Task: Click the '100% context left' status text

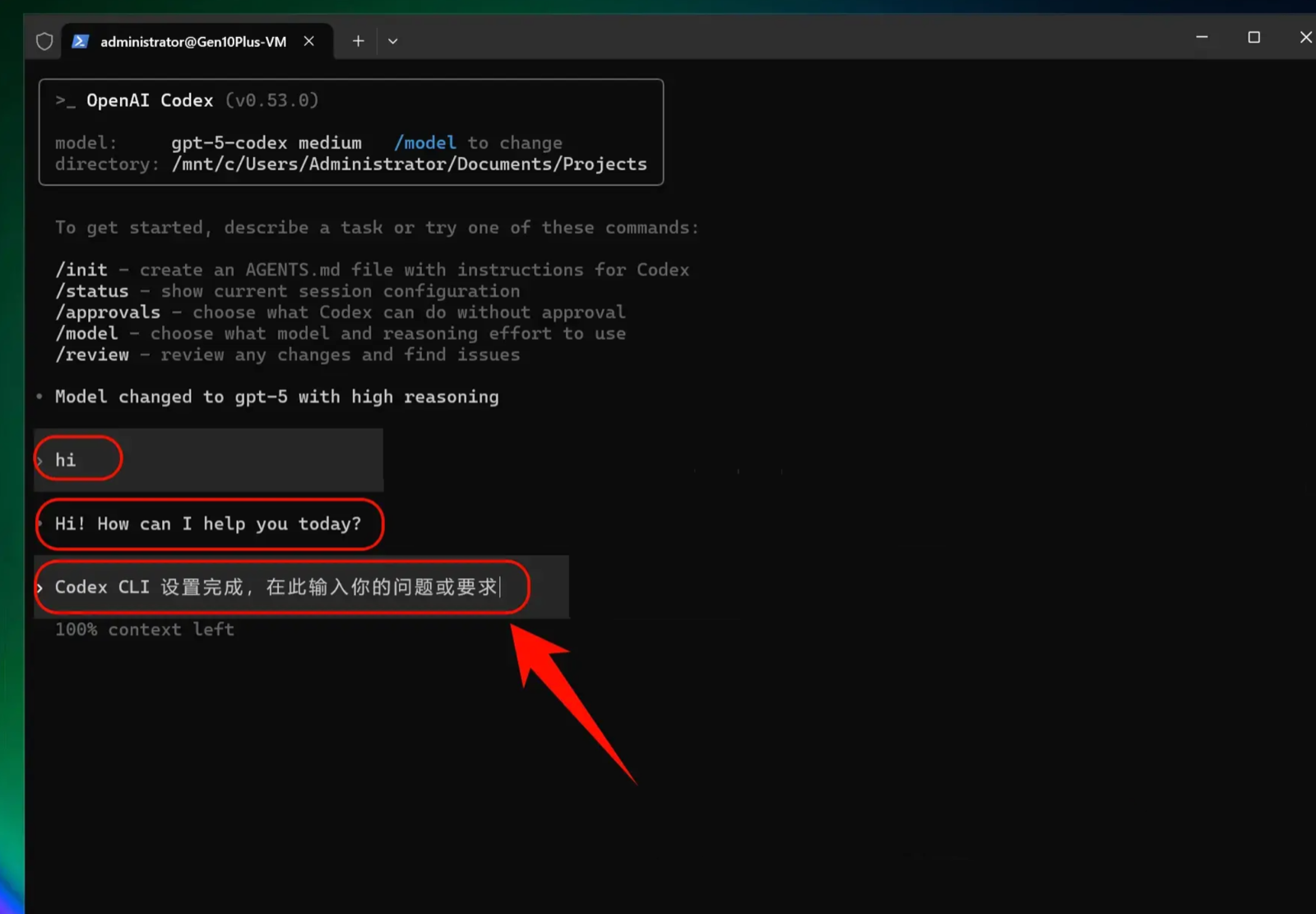Action: (x=145, y=630)
